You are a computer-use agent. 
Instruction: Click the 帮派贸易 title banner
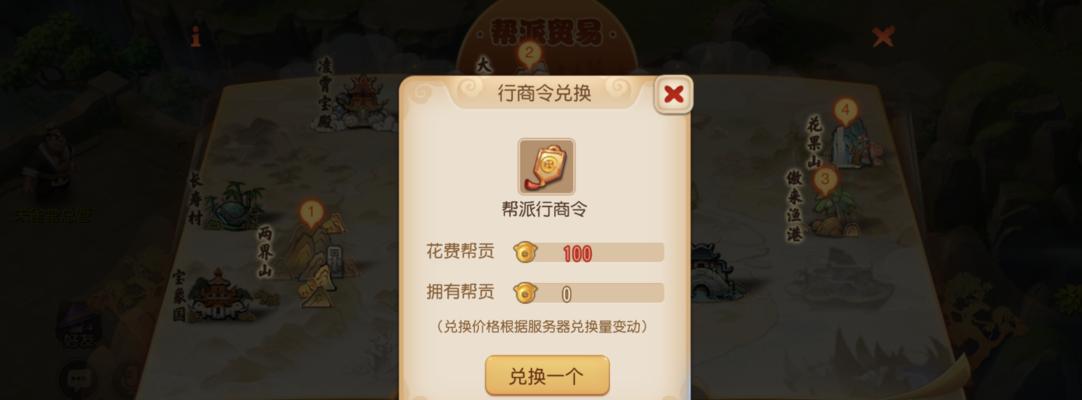click(545, 32)
